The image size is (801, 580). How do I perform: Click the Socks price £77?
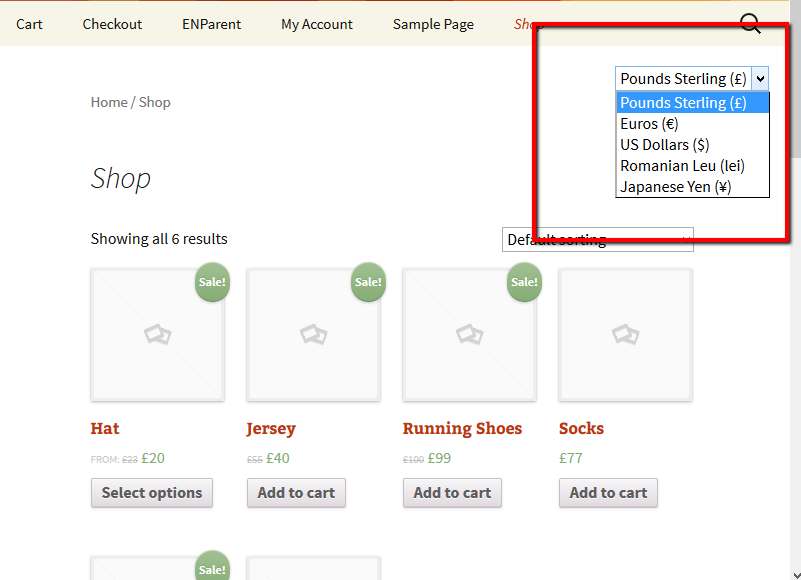point(571,458)
